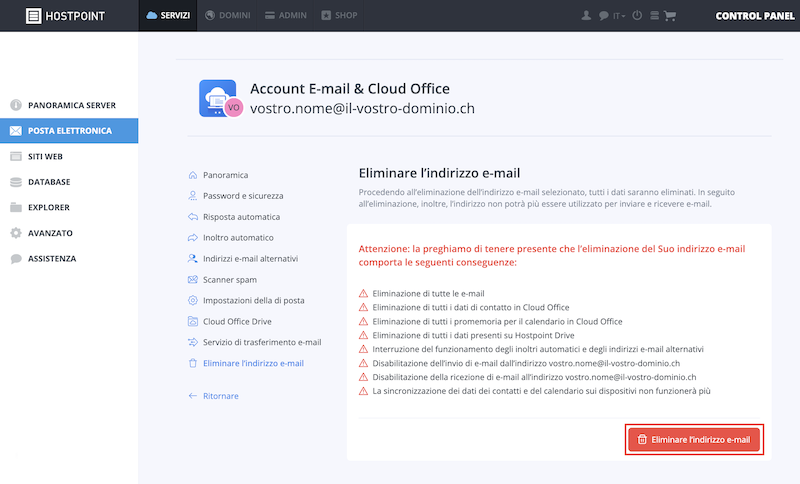Click the Account E-mail & Cloud Office title
800x484 pixels.
click(x=350, y=89)
